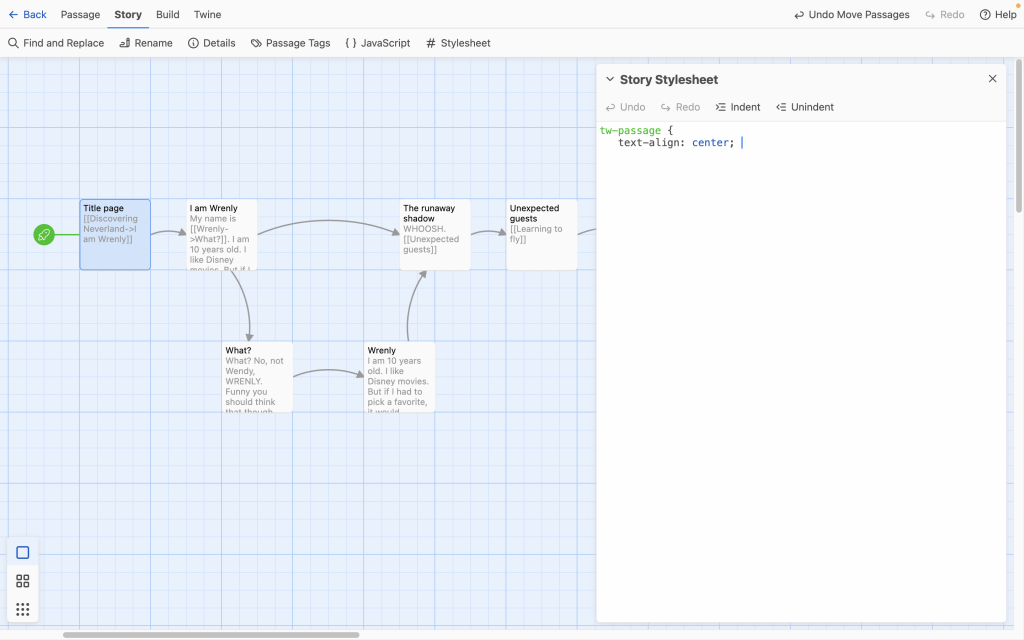Click Unindent in the stylesheet editor

pyautogui.click(x=805, y=107)
